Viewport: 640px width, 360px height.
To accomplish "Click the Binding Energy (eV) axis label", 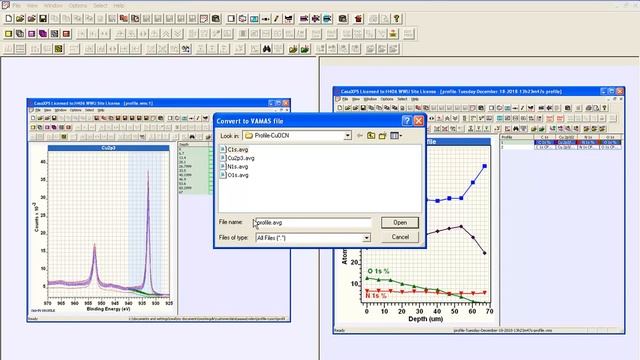I will [109, 309].
